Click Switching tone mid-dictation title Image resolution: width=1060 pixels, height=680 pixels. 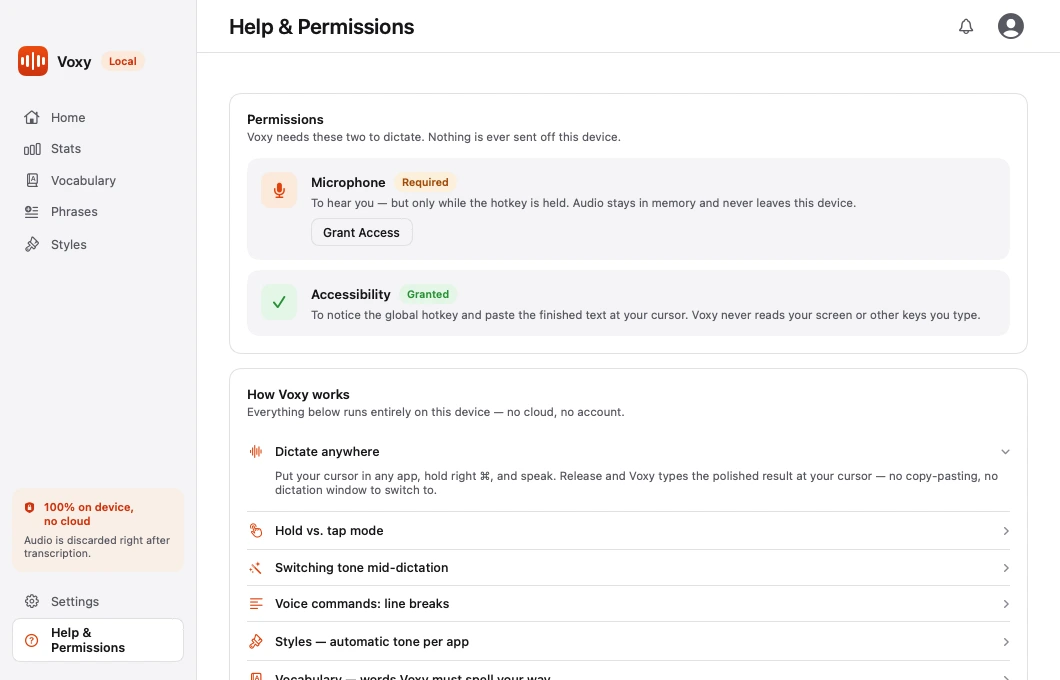click(362, 568)
